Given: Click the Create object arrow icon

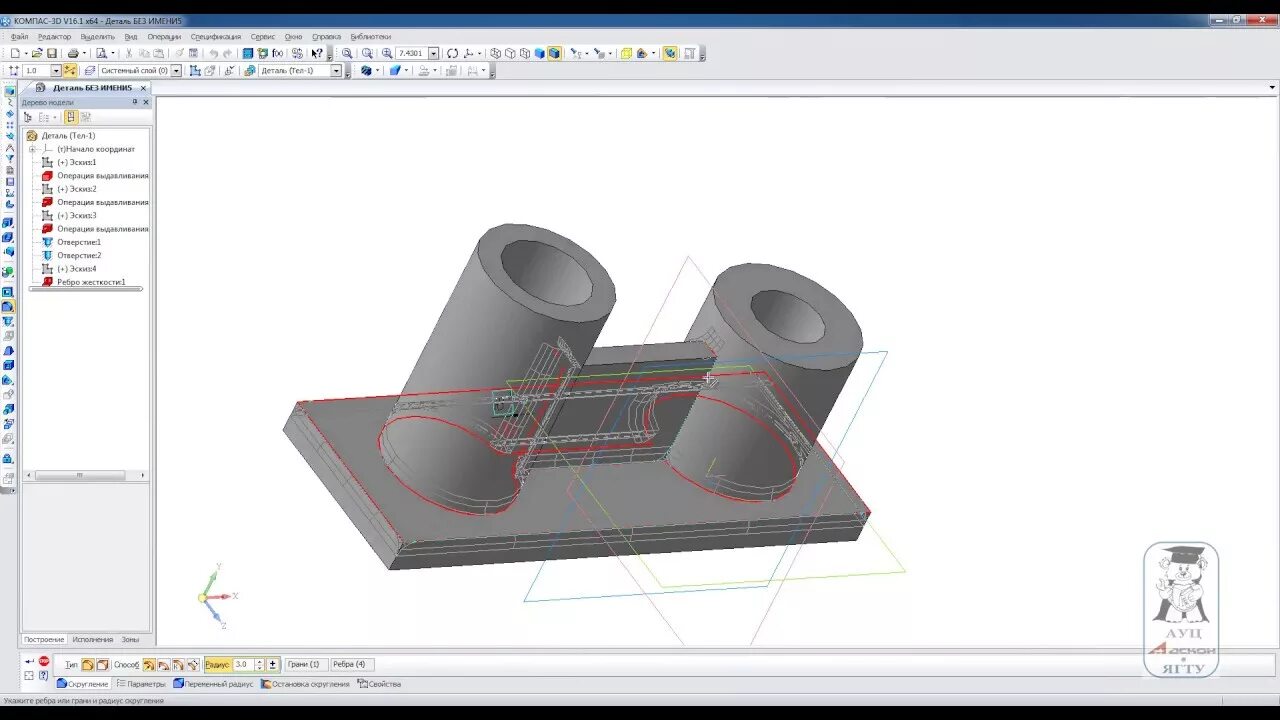Looking at the screenshot, I should [x=29, y=662].
